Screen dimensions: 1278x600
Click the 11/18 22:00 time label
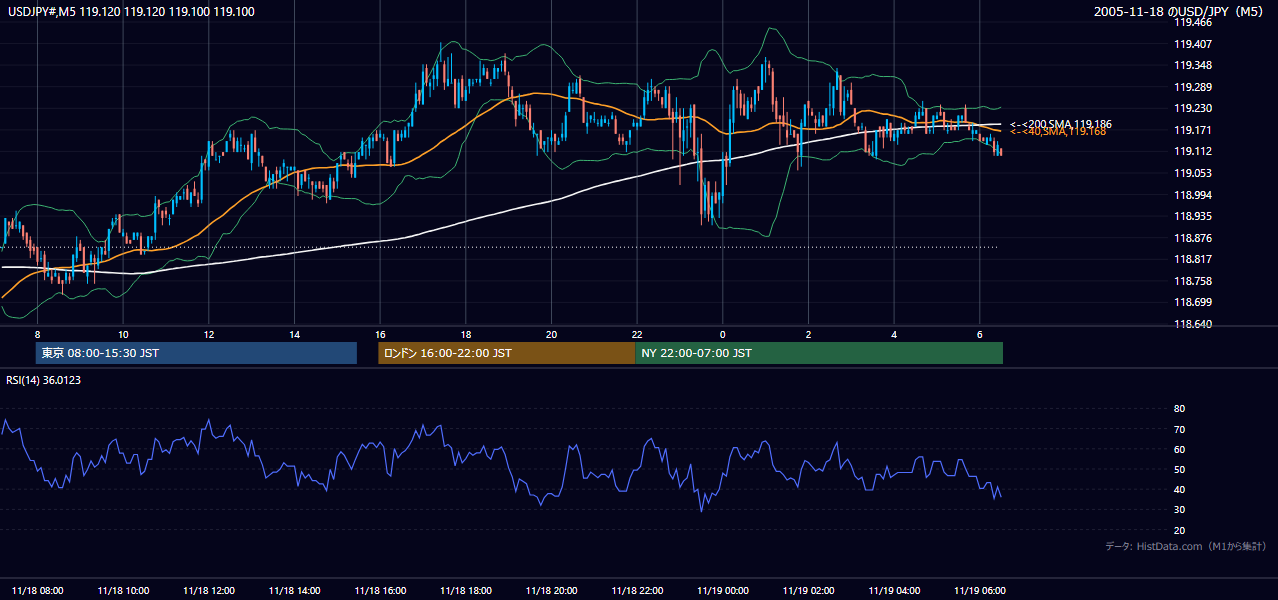pyautogui.click(x=638, y=590)
